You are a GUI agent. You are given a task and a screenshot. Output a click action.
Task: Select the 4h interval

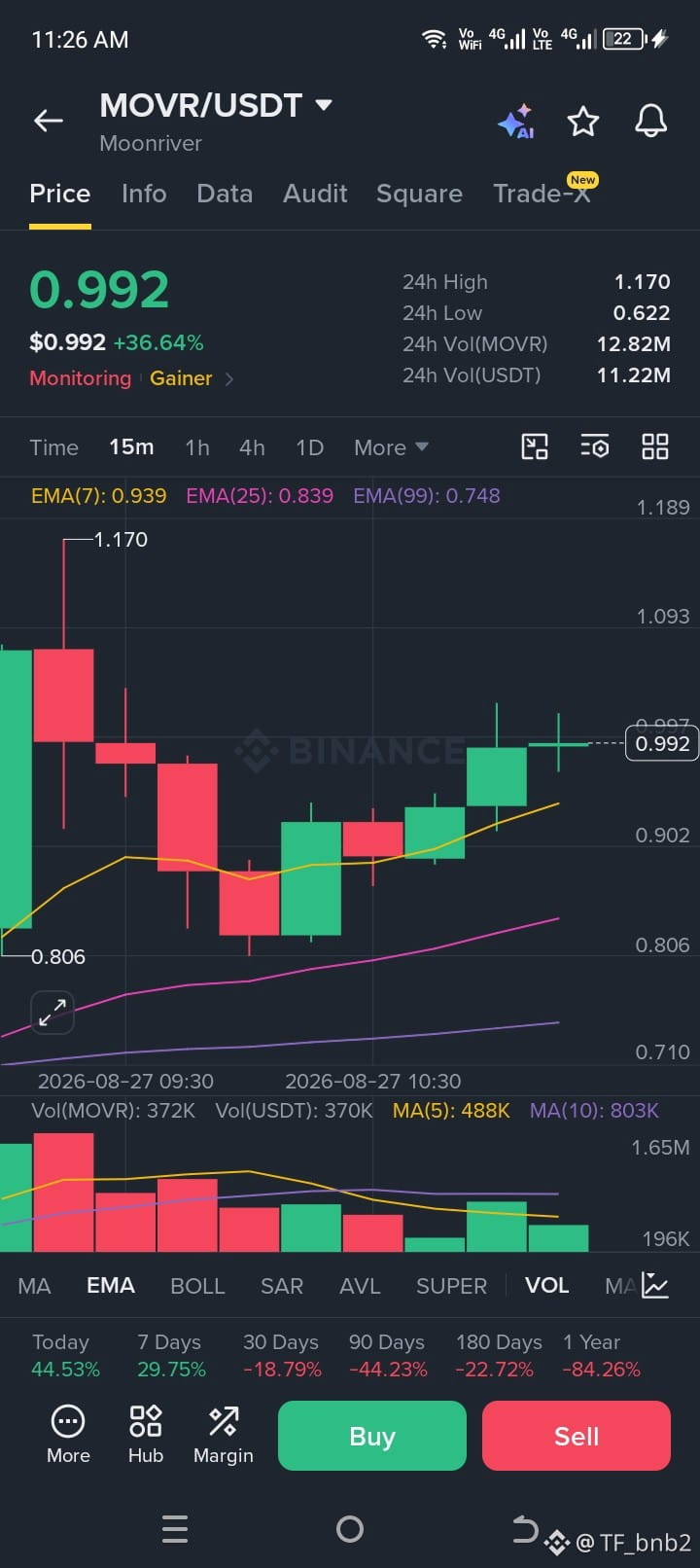click(252, 447)
